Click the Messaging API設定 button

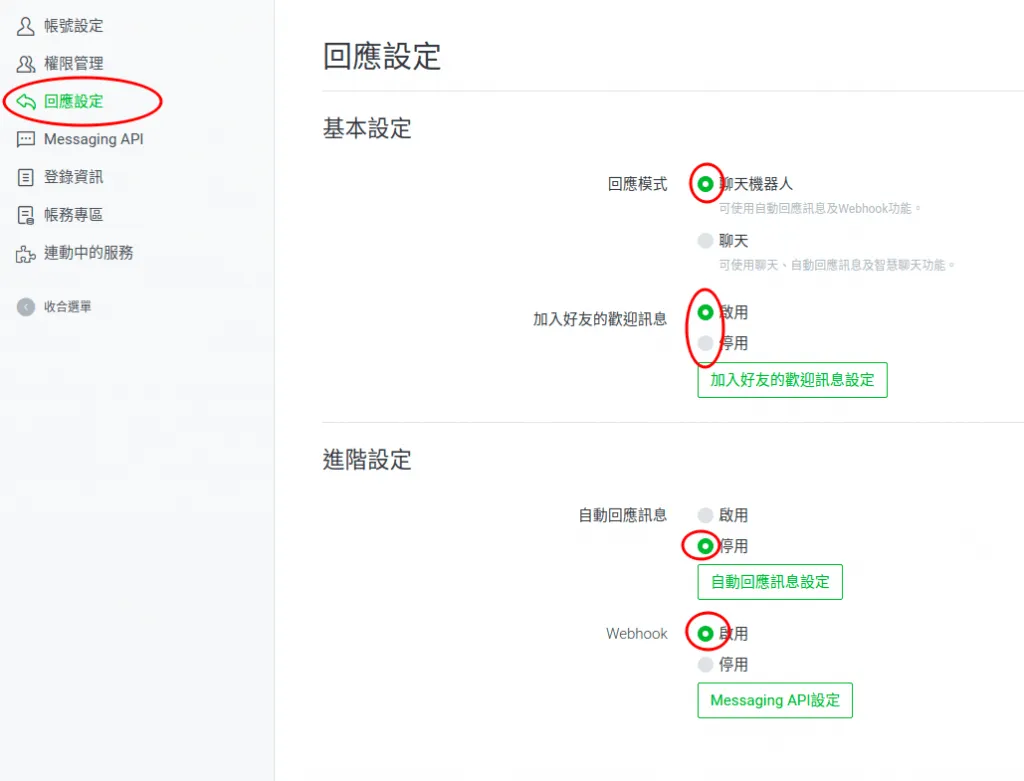click(x=775, y=700)
